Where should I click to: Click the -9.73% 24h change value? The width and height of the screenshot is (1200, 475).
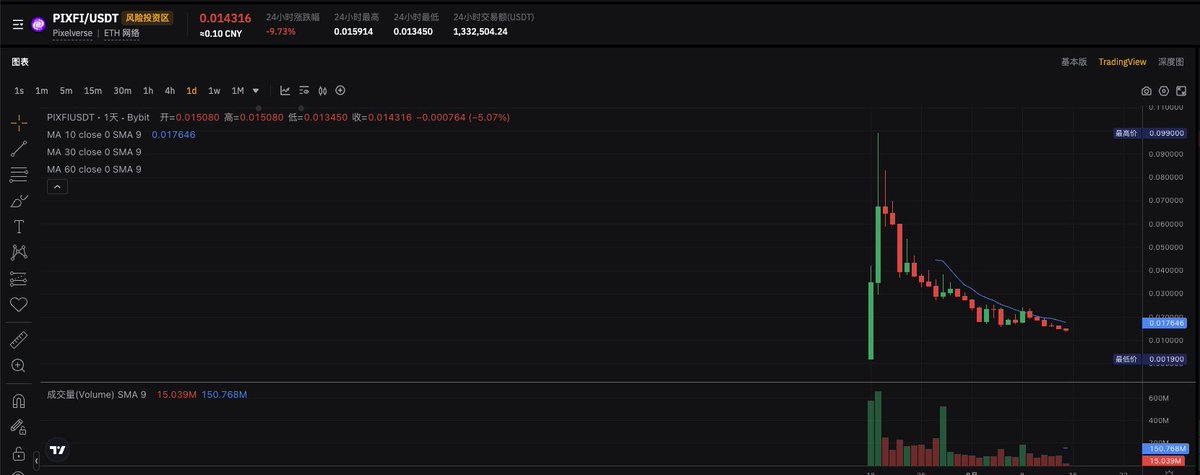click(280, 32)
